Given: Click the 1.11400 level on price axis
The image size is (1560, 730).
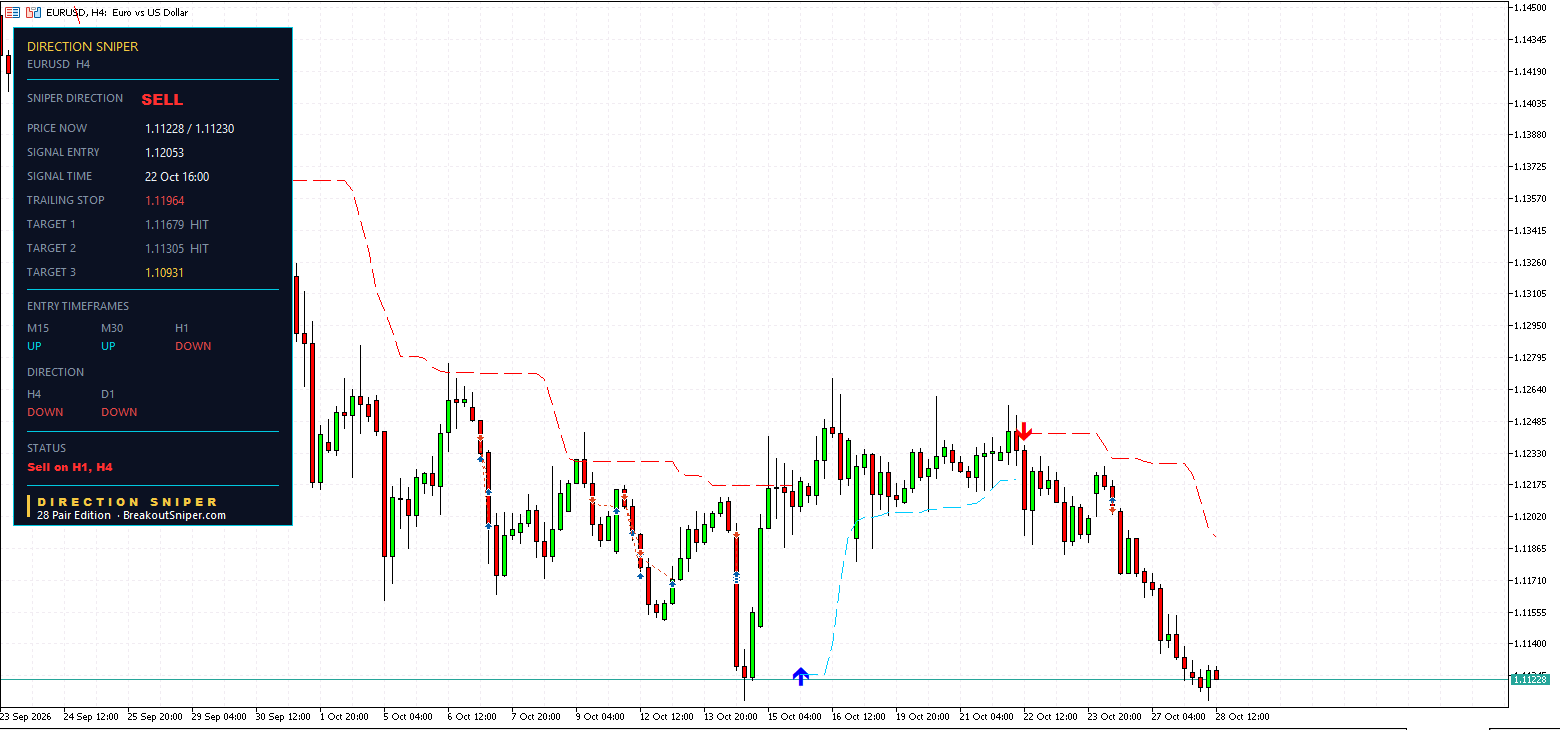Looking at the screenshot, I should 1531,644.
